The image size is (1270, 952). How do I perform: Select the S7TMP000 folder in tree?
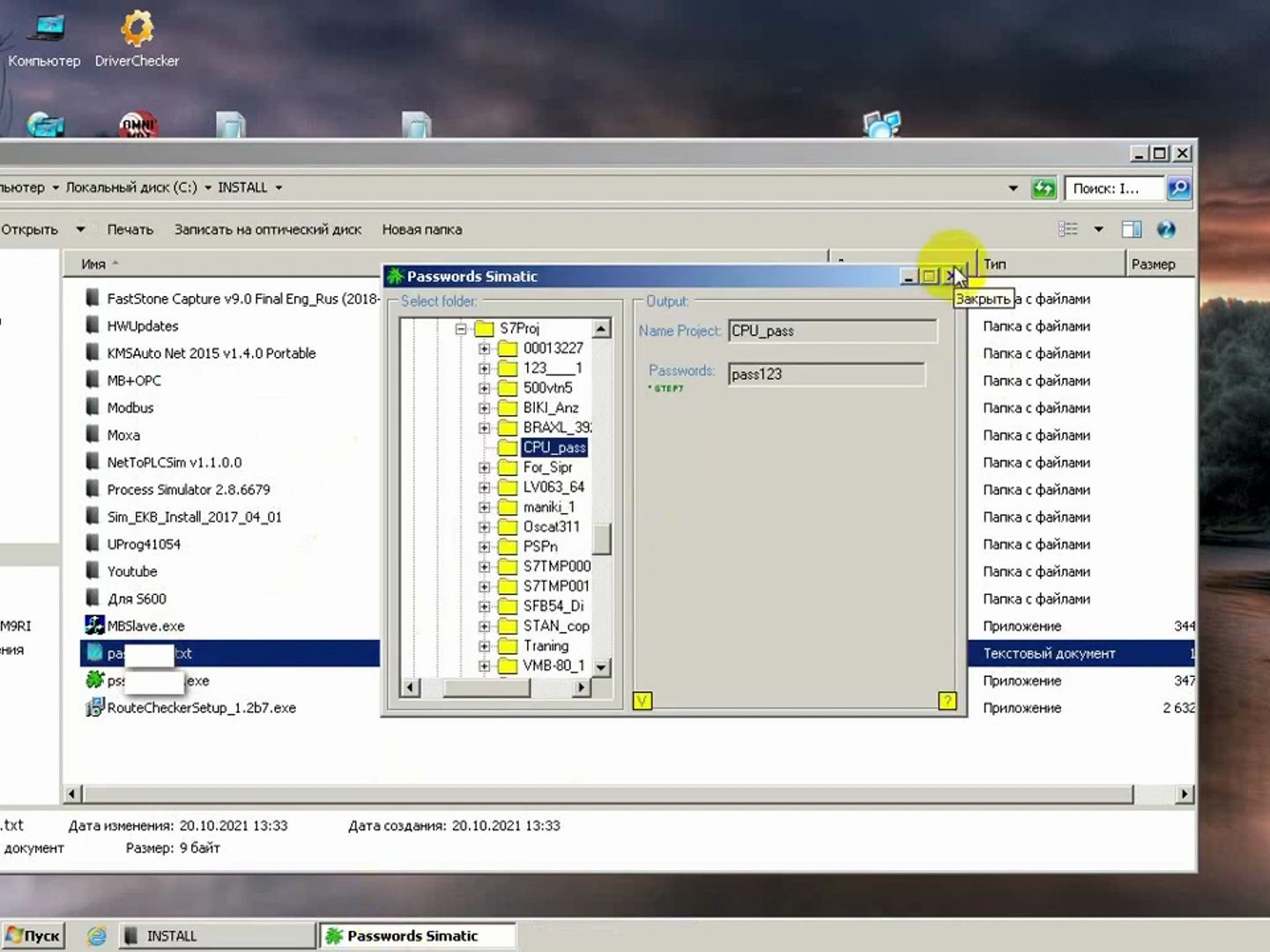click(x=557, y=566)
